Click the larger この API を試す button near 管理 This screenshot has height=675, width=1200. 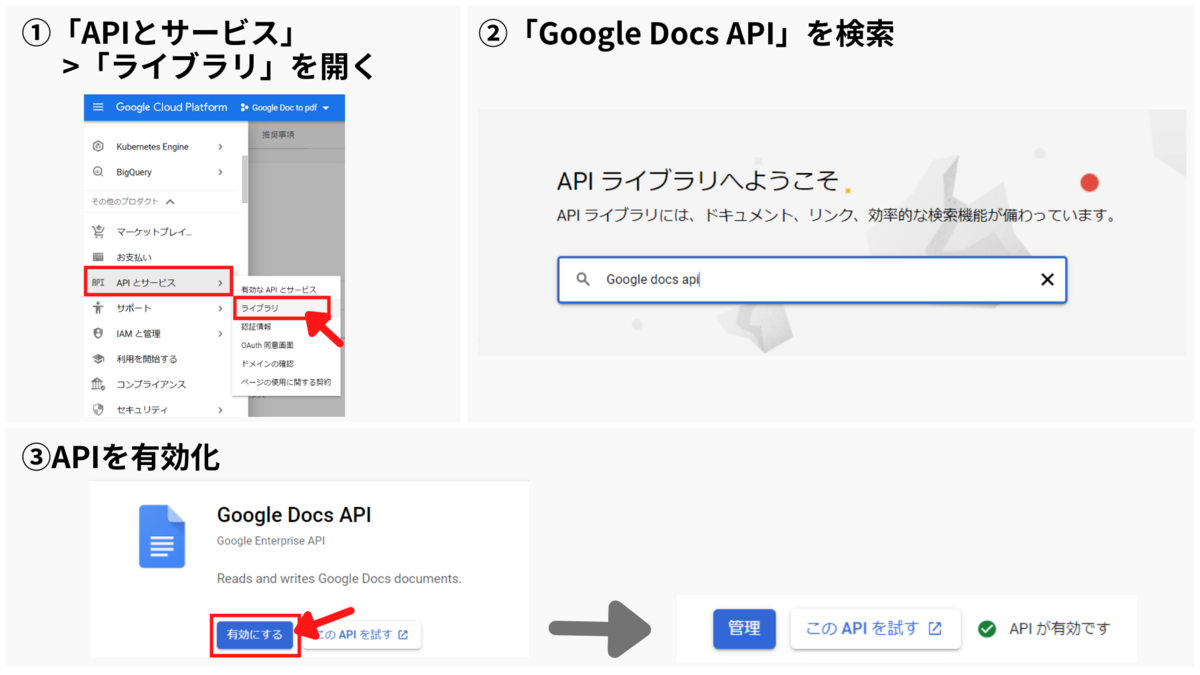pos(875,629)
